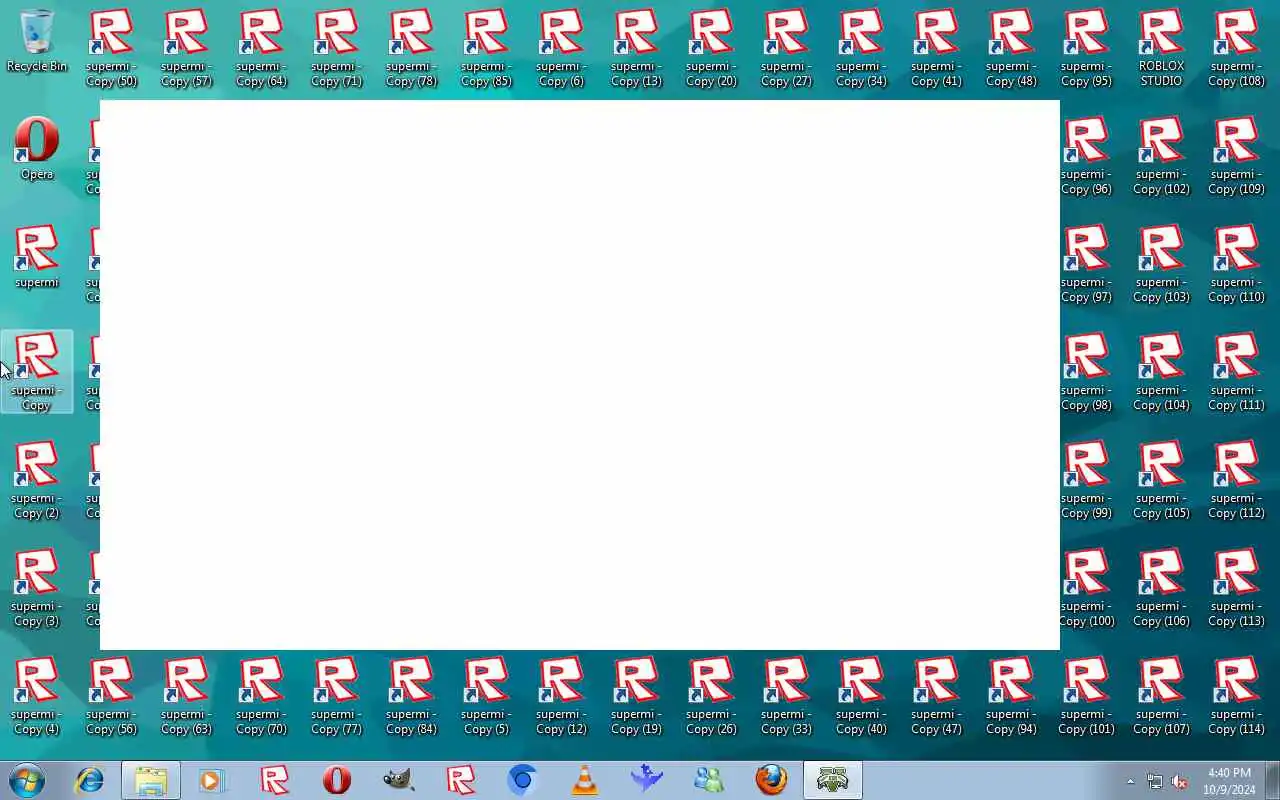Select supermi - Copy (84) icon
Image resolution: width=1280 pixels, height=800 pixels.
tap(411, 696)
